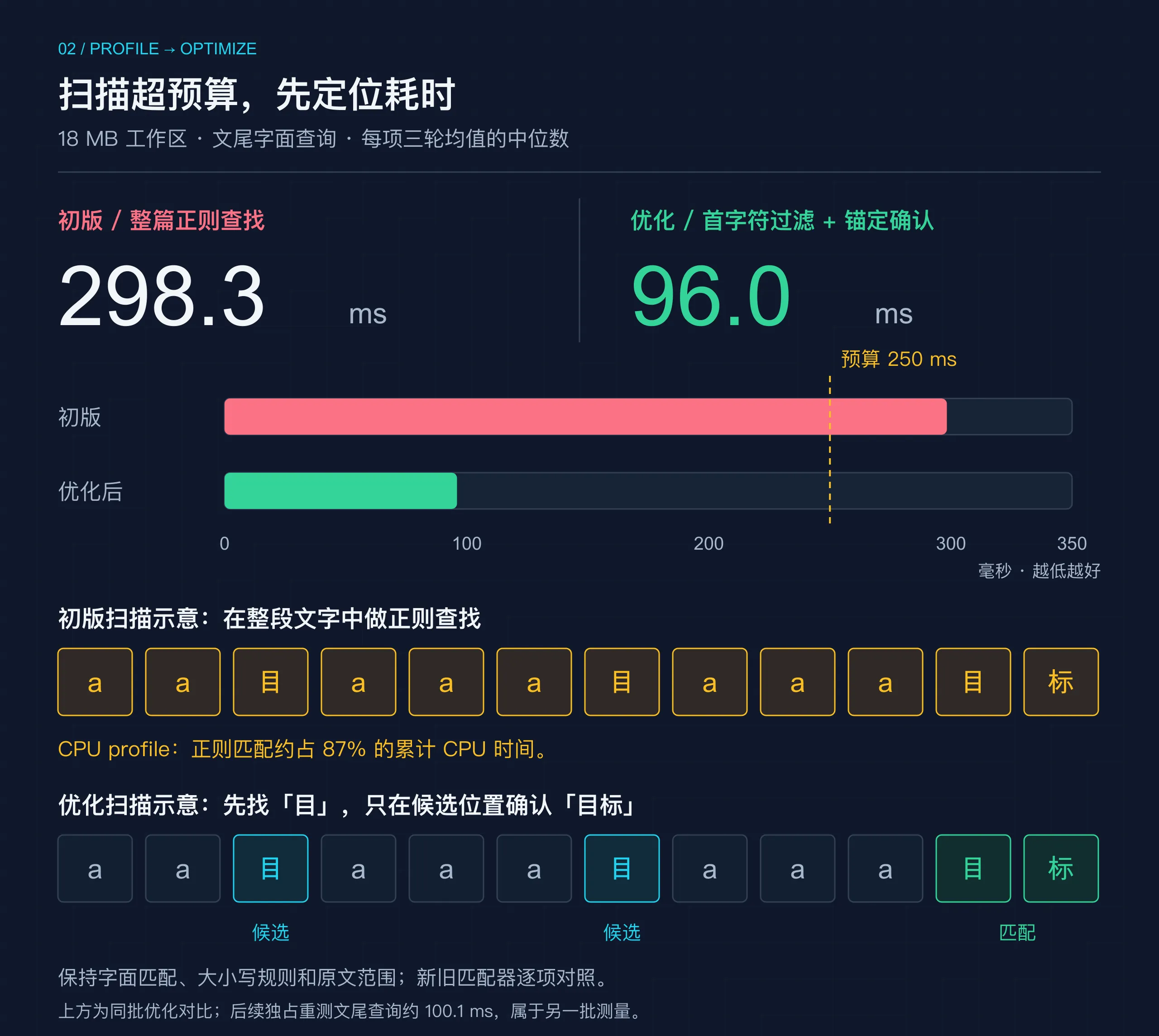Click the axis tick label "350"
The image size is (1159, 1036).
pyautogui.click(x=1072, y=544)
